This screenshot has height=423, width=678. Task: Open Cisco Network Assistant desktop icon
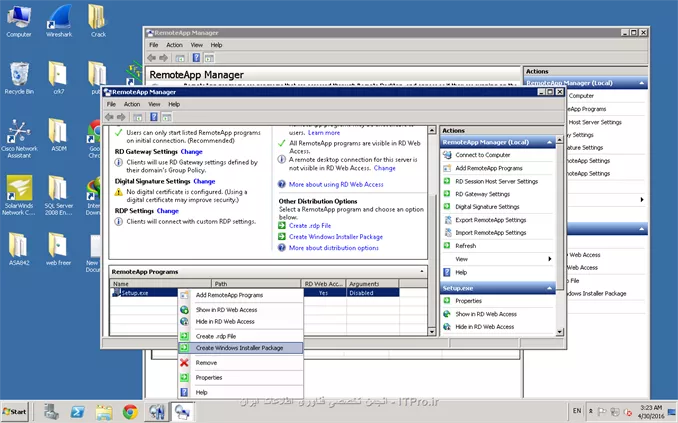pos(19,138)
